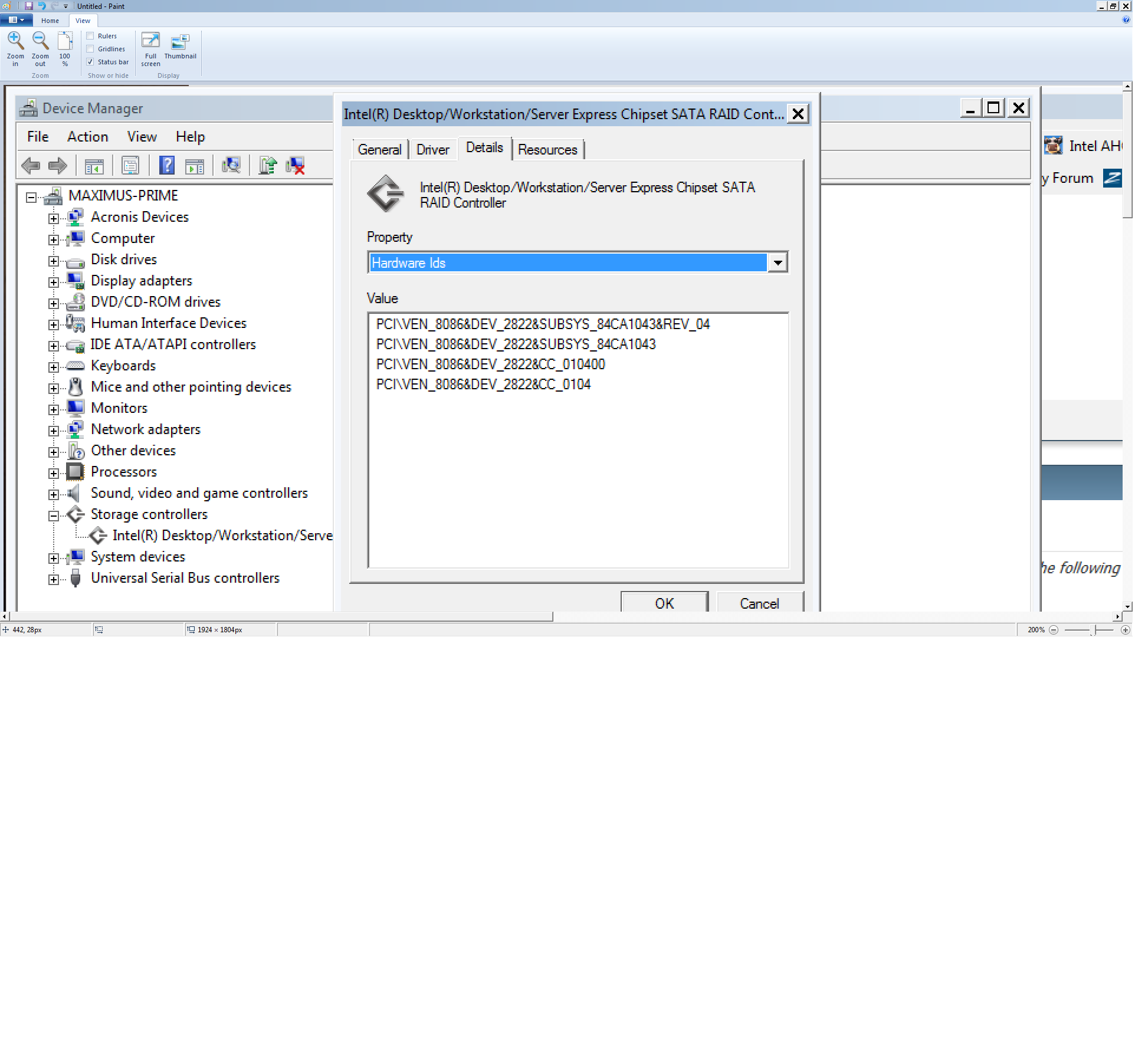This screenshot has height=1064, width=1135.
Task: Click the Back arrow in Device Manager toolbar
Action: pyautogui.click(x=31, y=166)
